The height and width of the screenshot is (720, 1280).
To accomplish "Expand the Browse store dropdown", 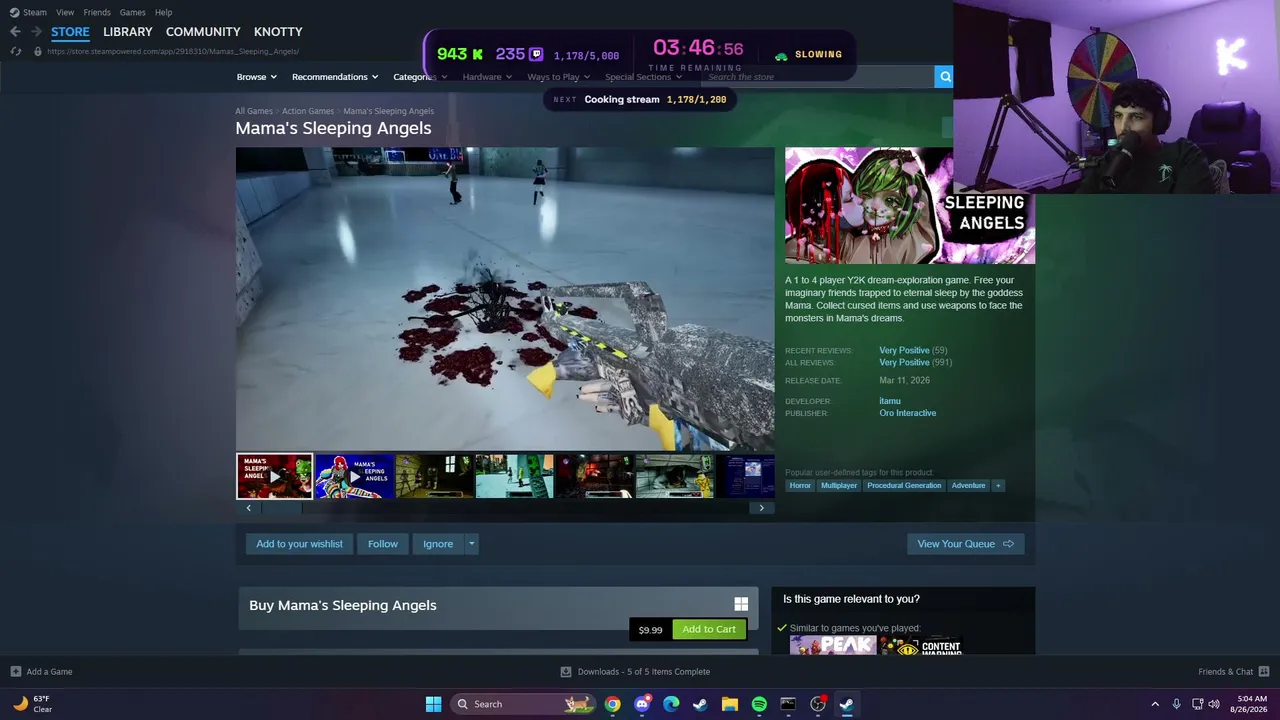I will pyautogui.click(x=257, y=77).
